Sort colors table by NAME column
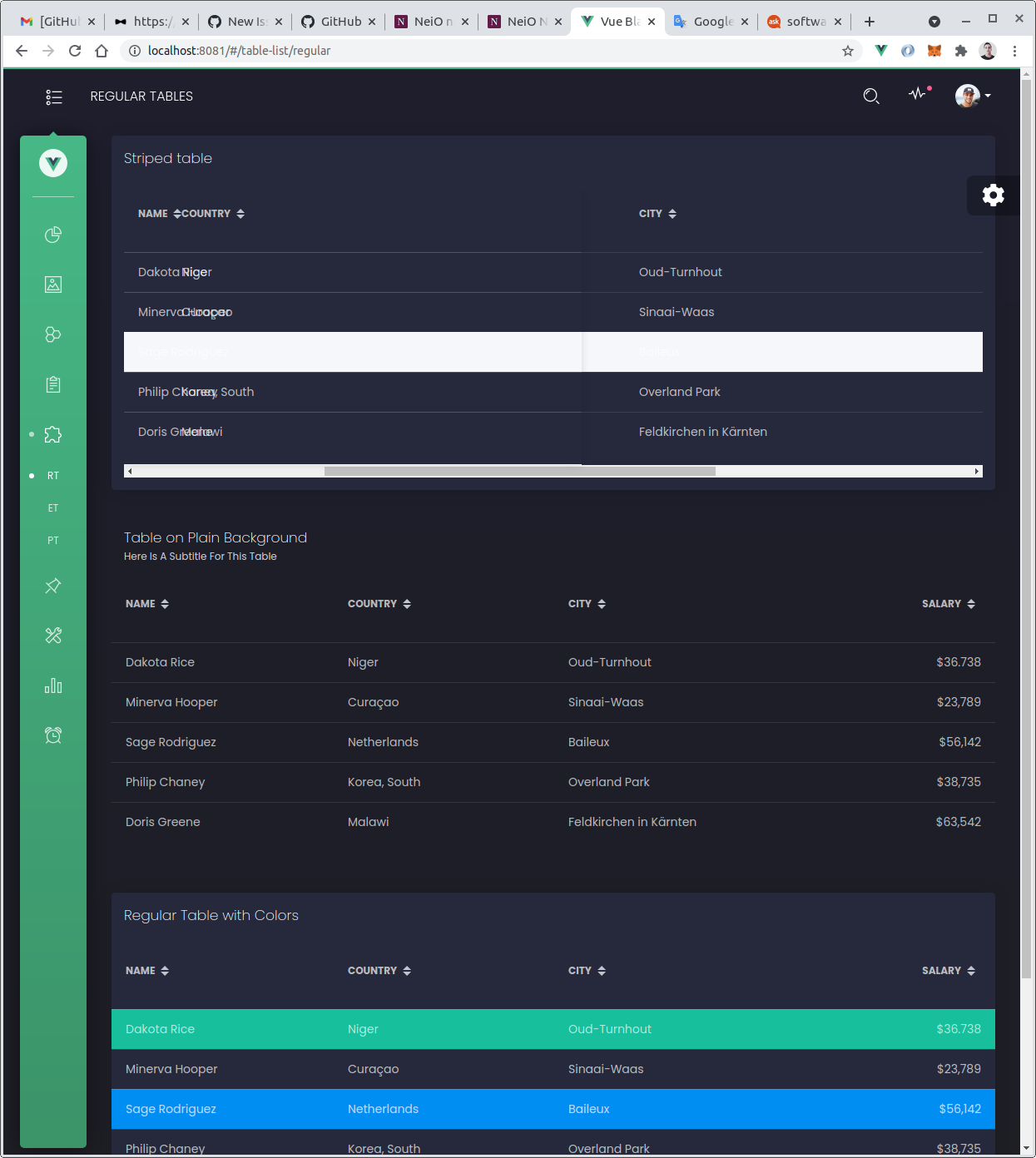Screen dimensions: 1036x1158 click(147, 971)
